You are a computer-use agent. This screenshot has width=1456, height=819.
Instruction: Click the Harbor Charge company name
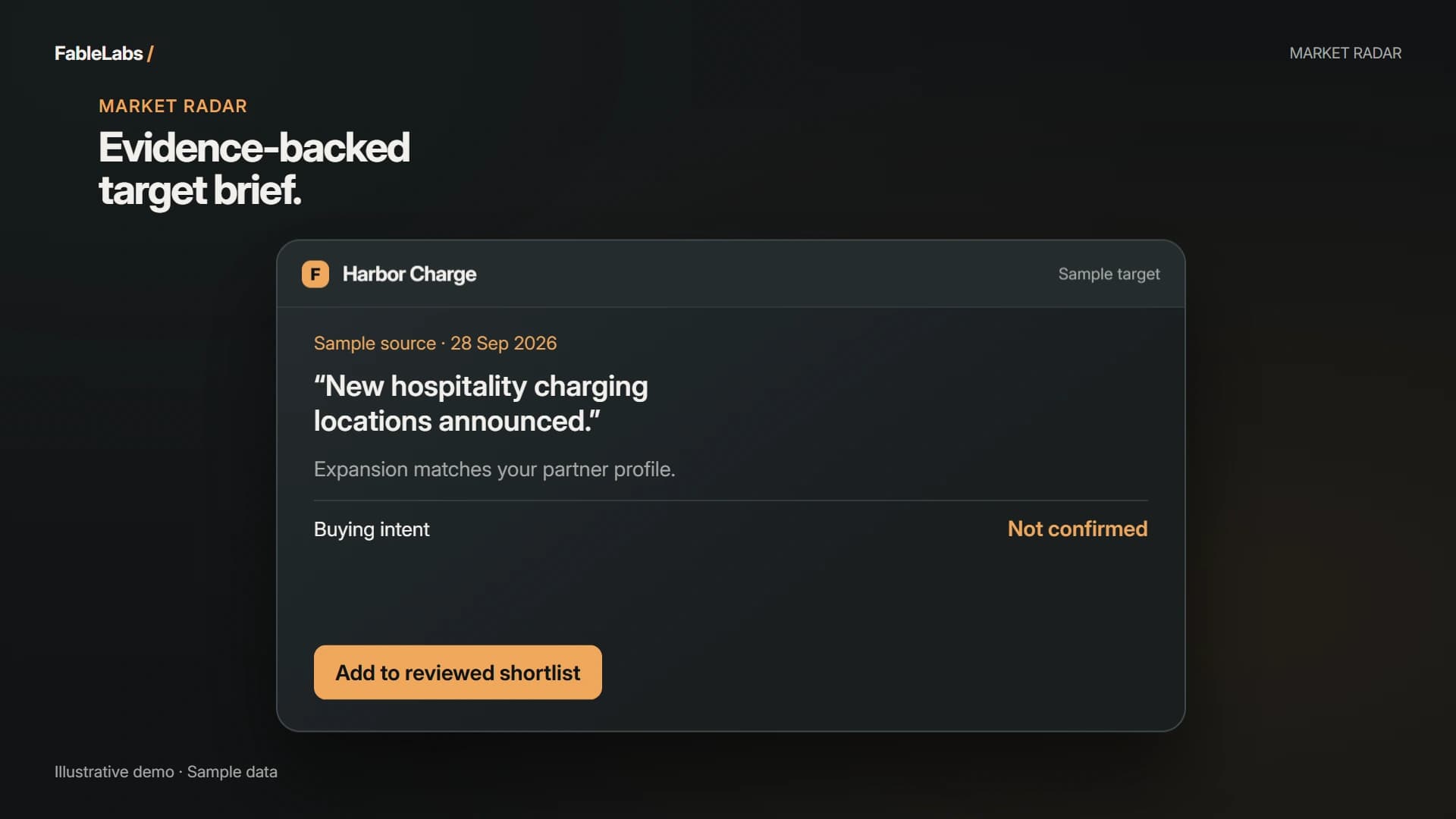click(x=409, y=274)
